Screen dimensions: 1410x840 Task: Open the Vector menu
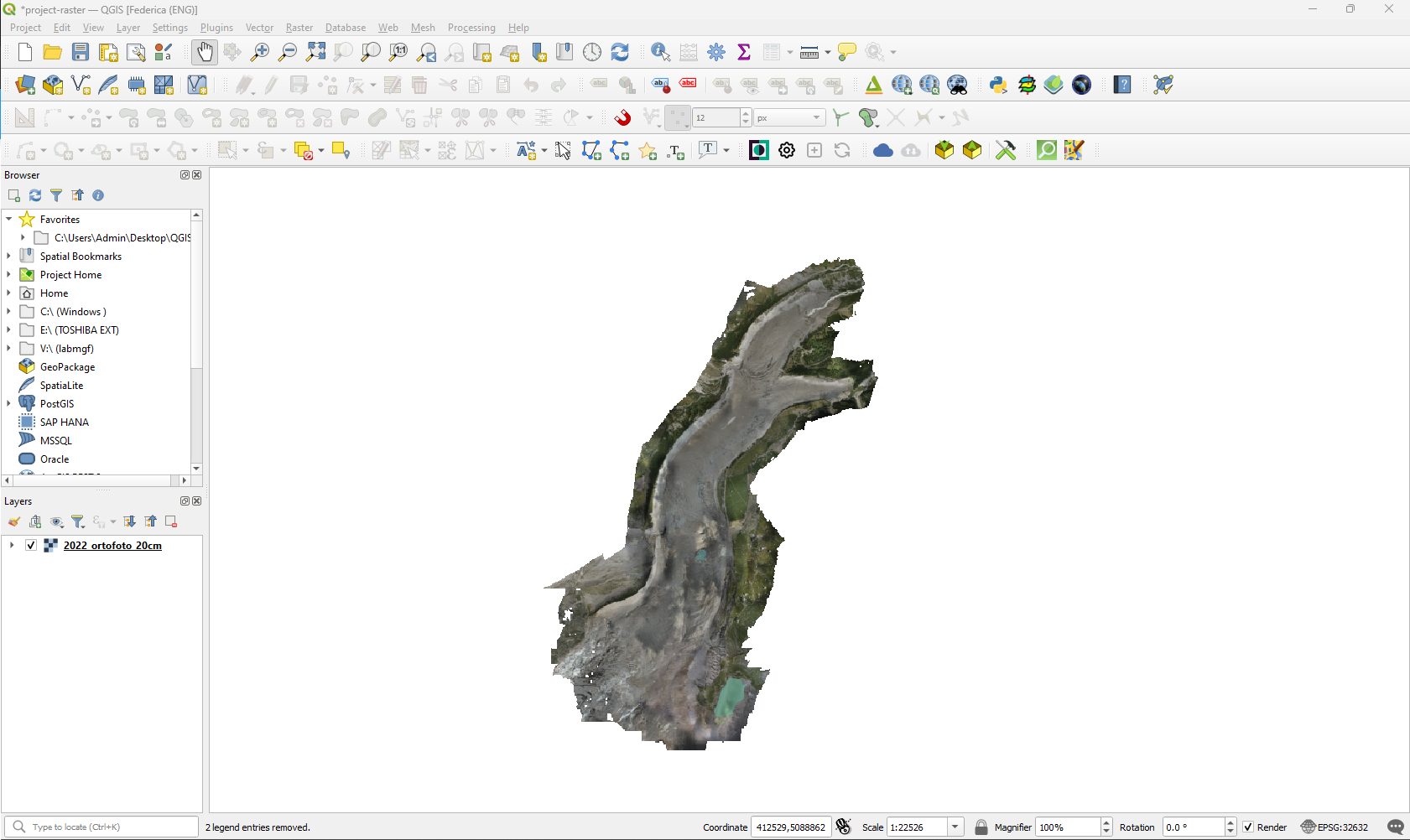pos(259,28)
